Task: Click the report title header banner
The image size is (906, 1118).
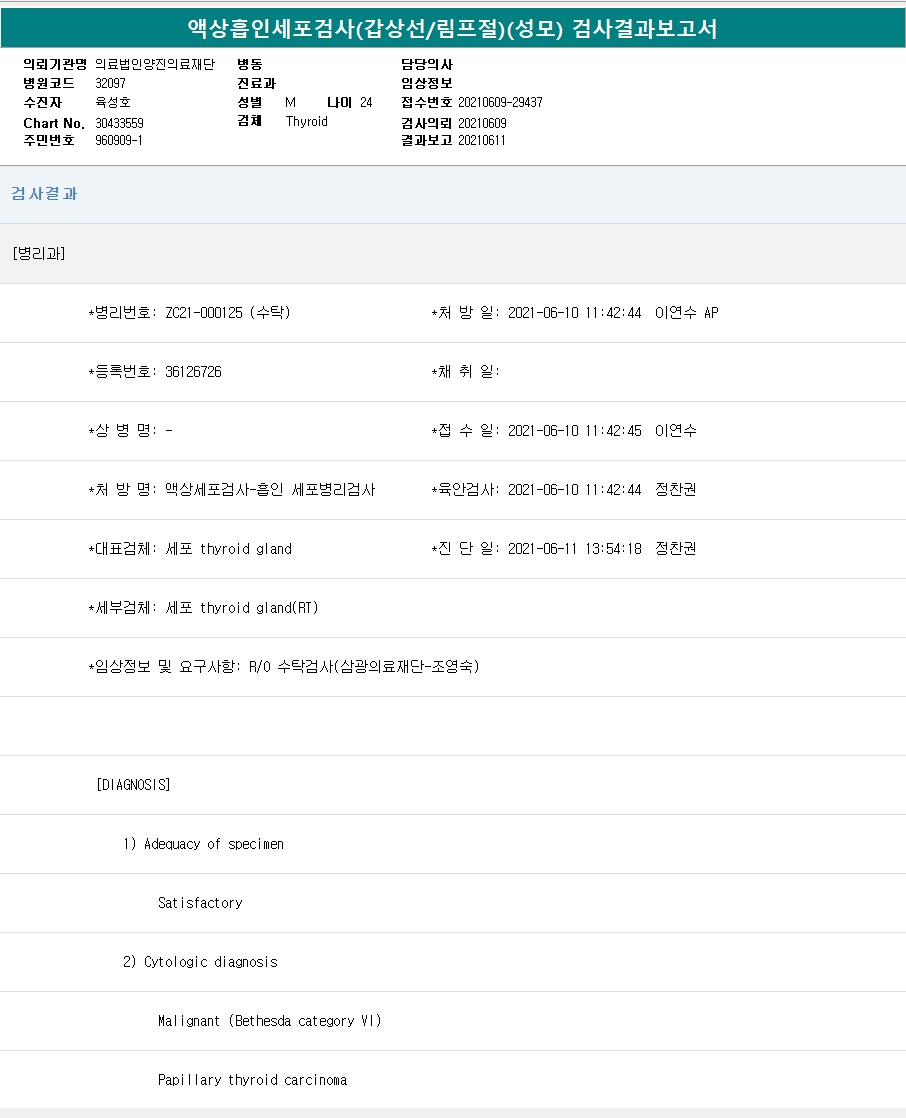Action: [x=453, y=28]
